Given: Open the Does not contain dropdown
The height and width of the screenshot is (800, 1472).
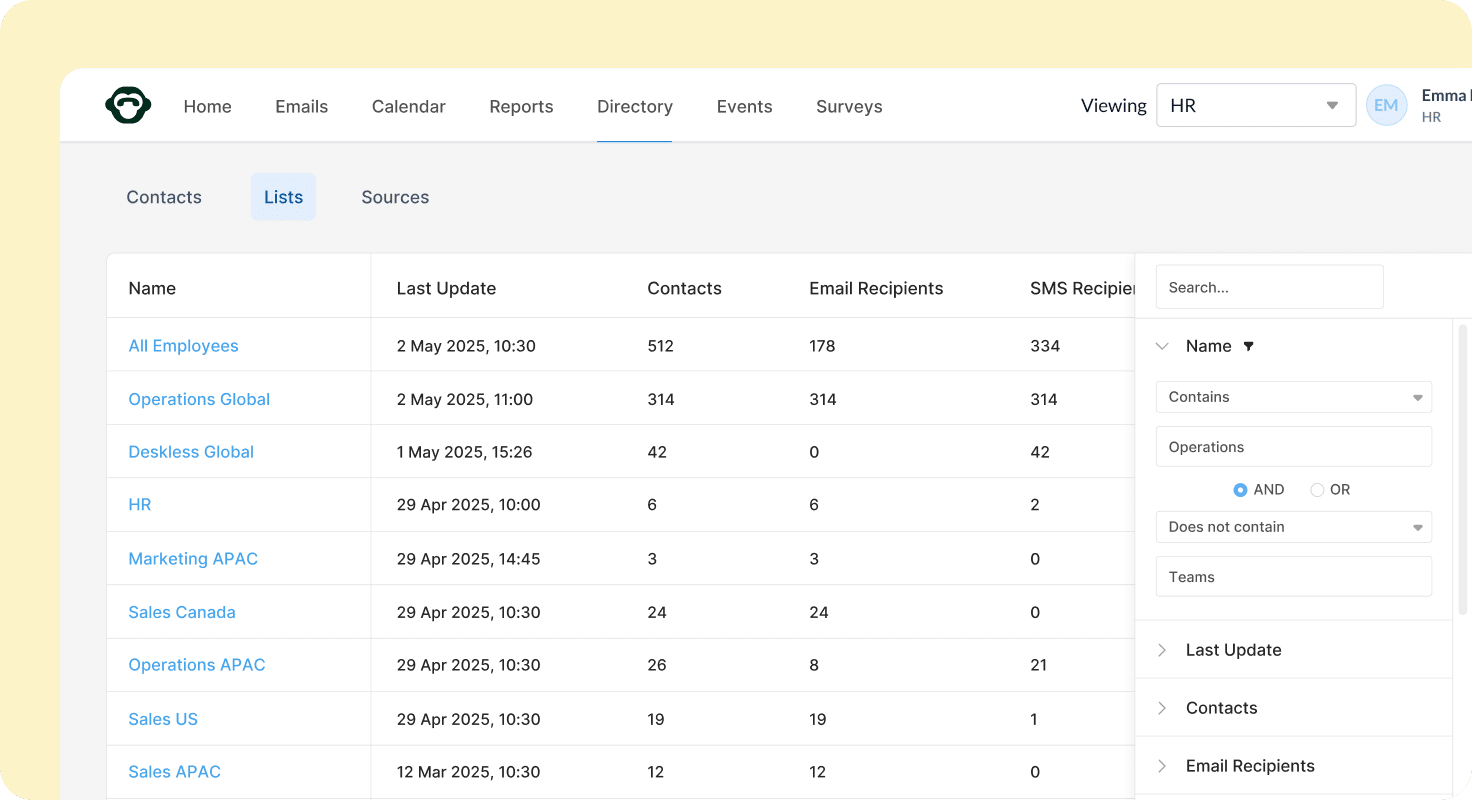Looking at the screenshot, I should (x=1293, y=527).
